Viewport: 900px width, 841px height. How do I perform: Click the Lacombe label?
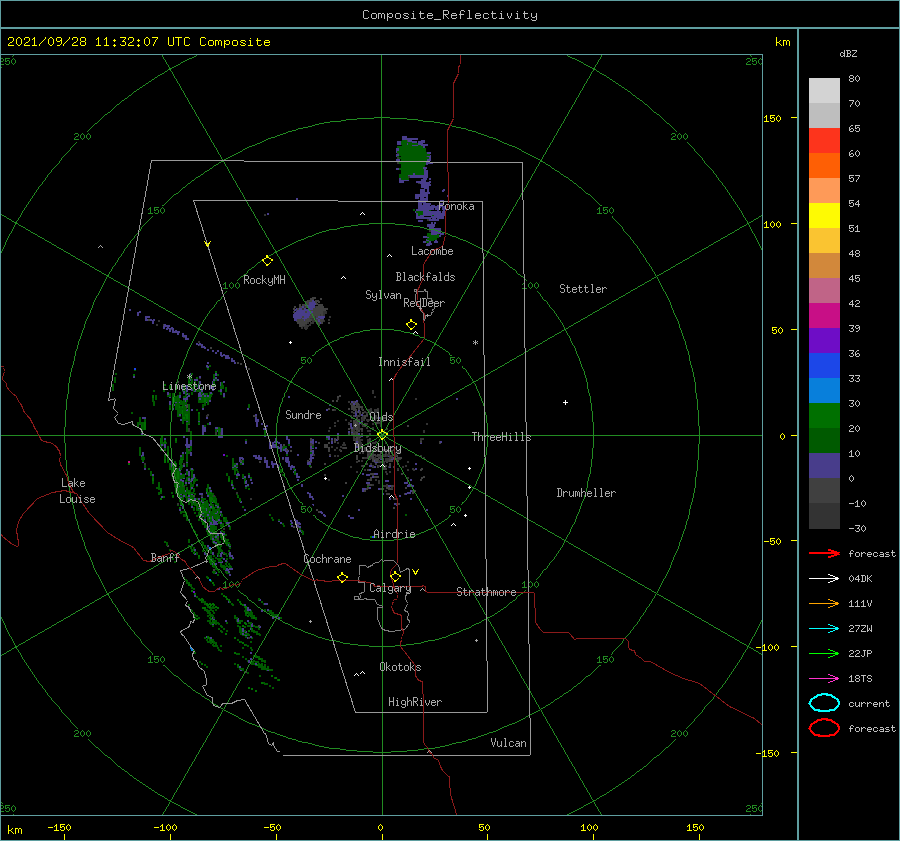(432, 251)
